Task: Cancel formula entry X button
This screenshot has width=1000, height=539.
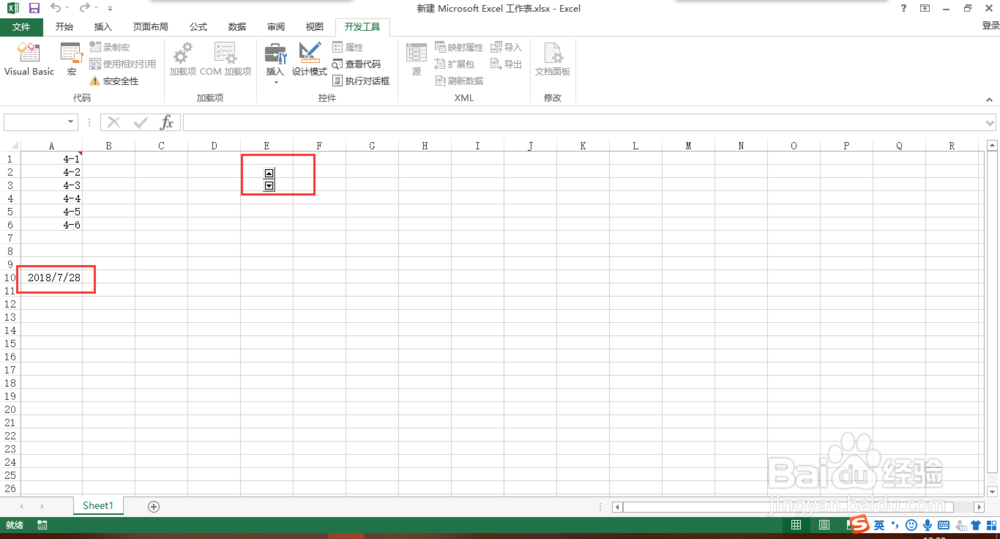Action: pos(114,122)
